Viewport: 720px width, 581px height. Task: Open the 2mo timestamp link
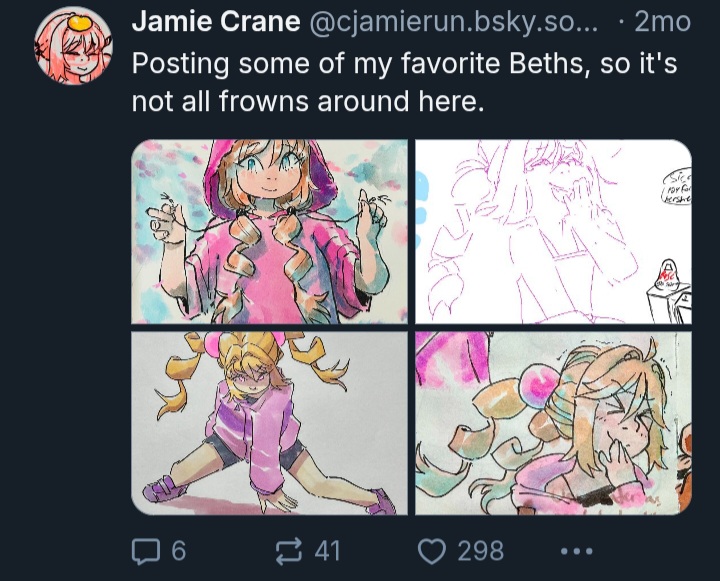coord(662,22)
